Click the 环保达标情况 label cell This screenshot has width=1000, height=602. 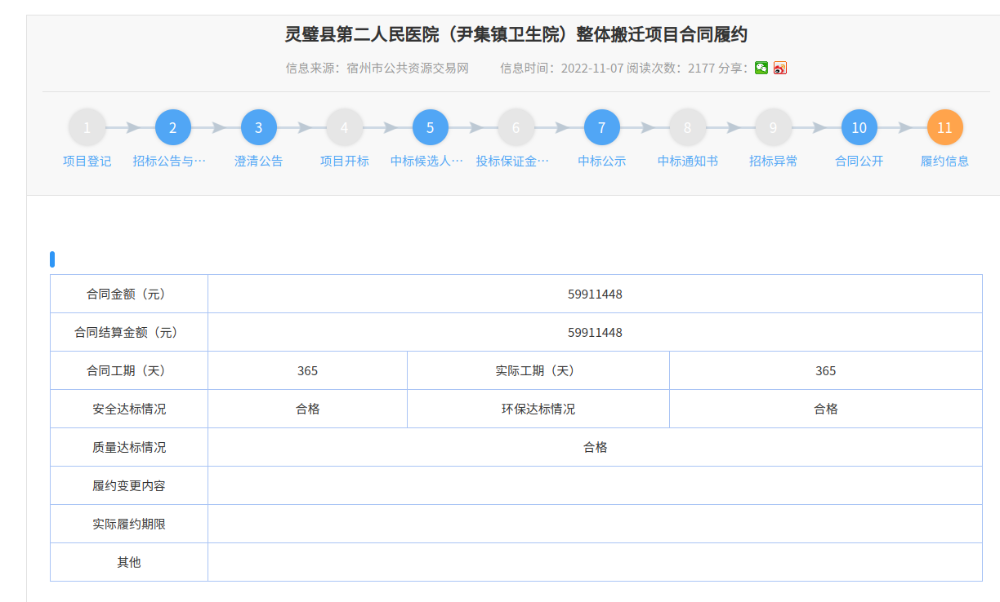(538, 409)
